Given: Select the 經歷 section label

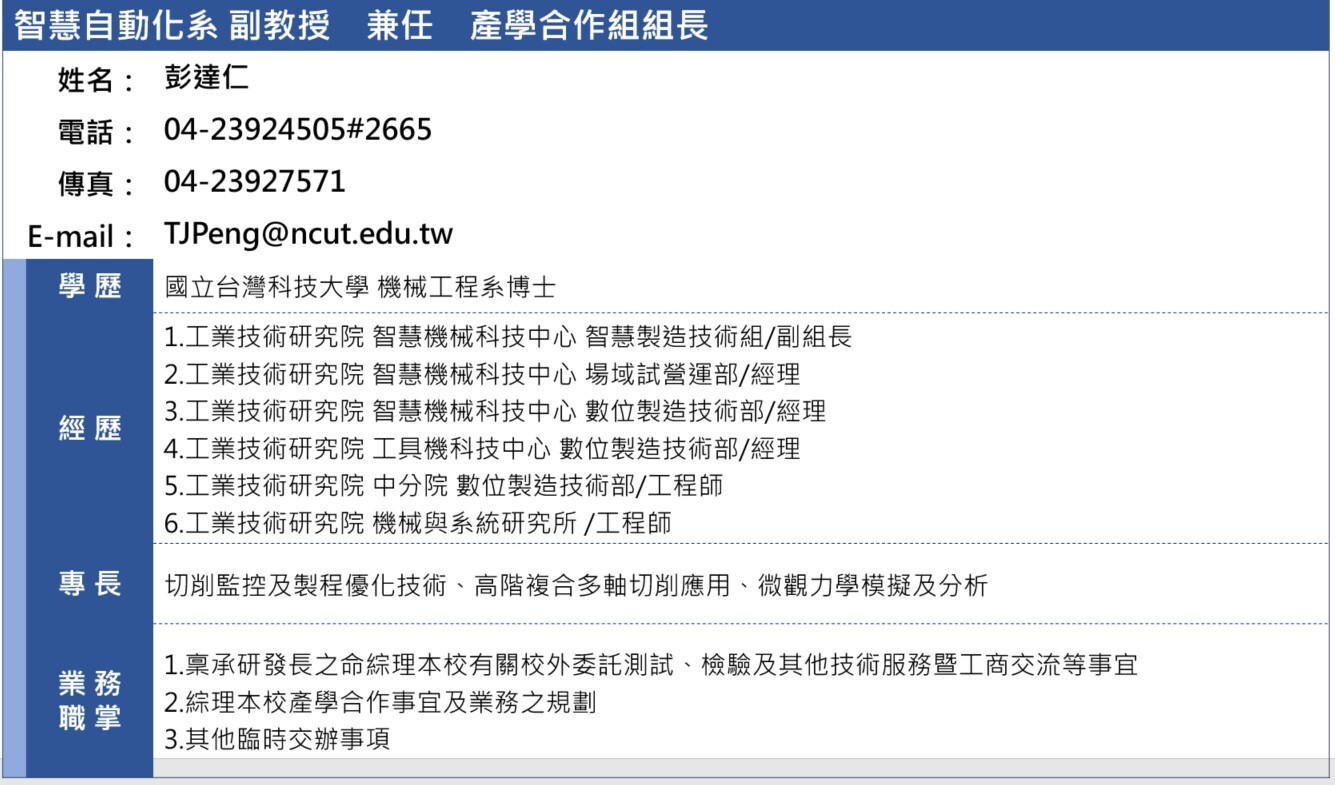Looking at the screenshot, I should coord(89,429).
